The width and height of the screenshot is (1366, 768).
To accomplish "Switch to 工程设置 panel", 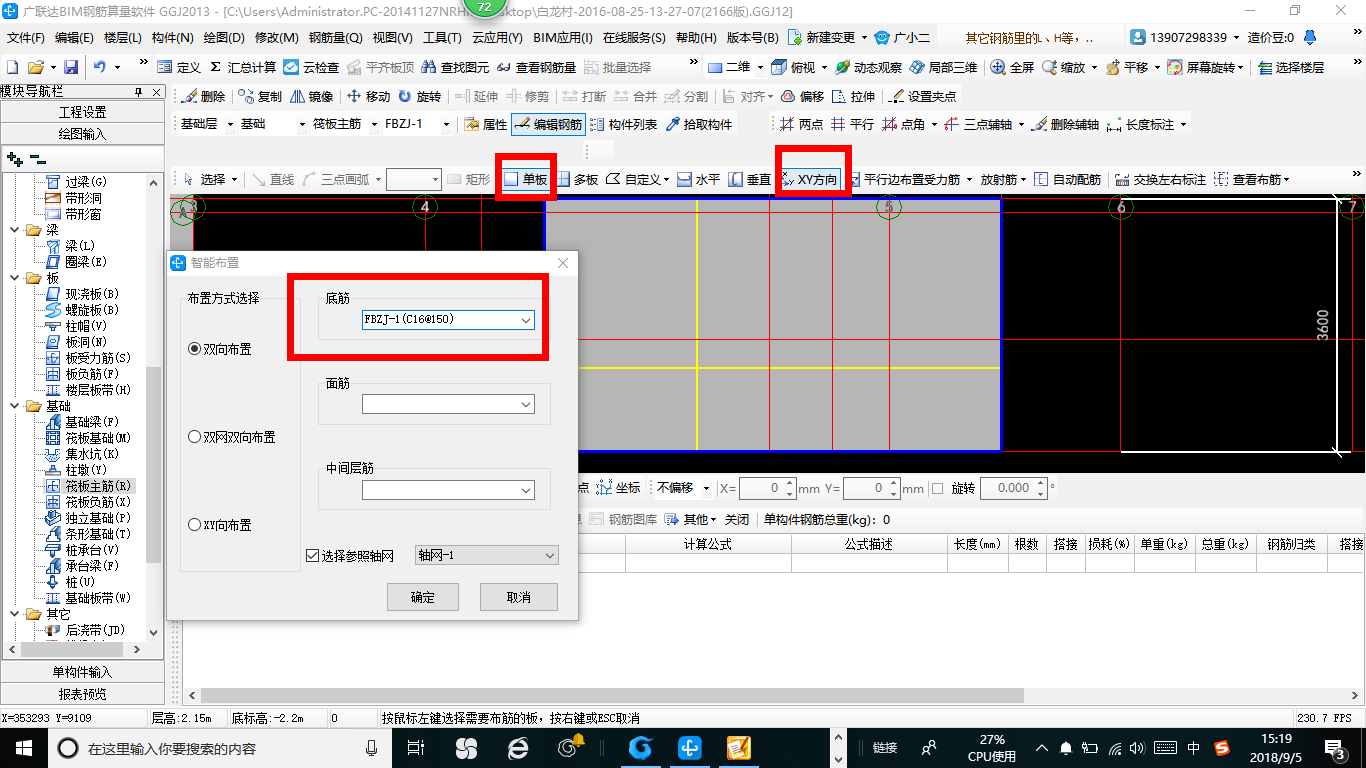I will [82, 112].
